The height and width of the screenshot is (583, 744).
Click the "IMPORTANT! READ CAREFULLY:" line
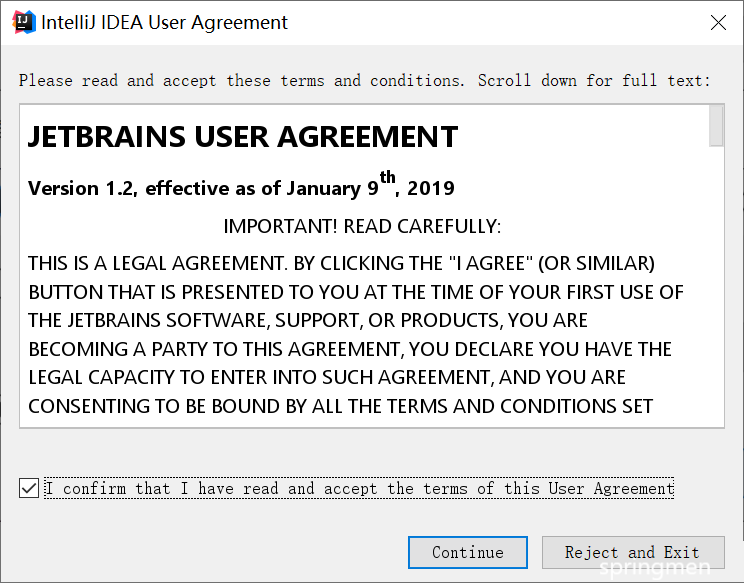(x=362, y=226)
